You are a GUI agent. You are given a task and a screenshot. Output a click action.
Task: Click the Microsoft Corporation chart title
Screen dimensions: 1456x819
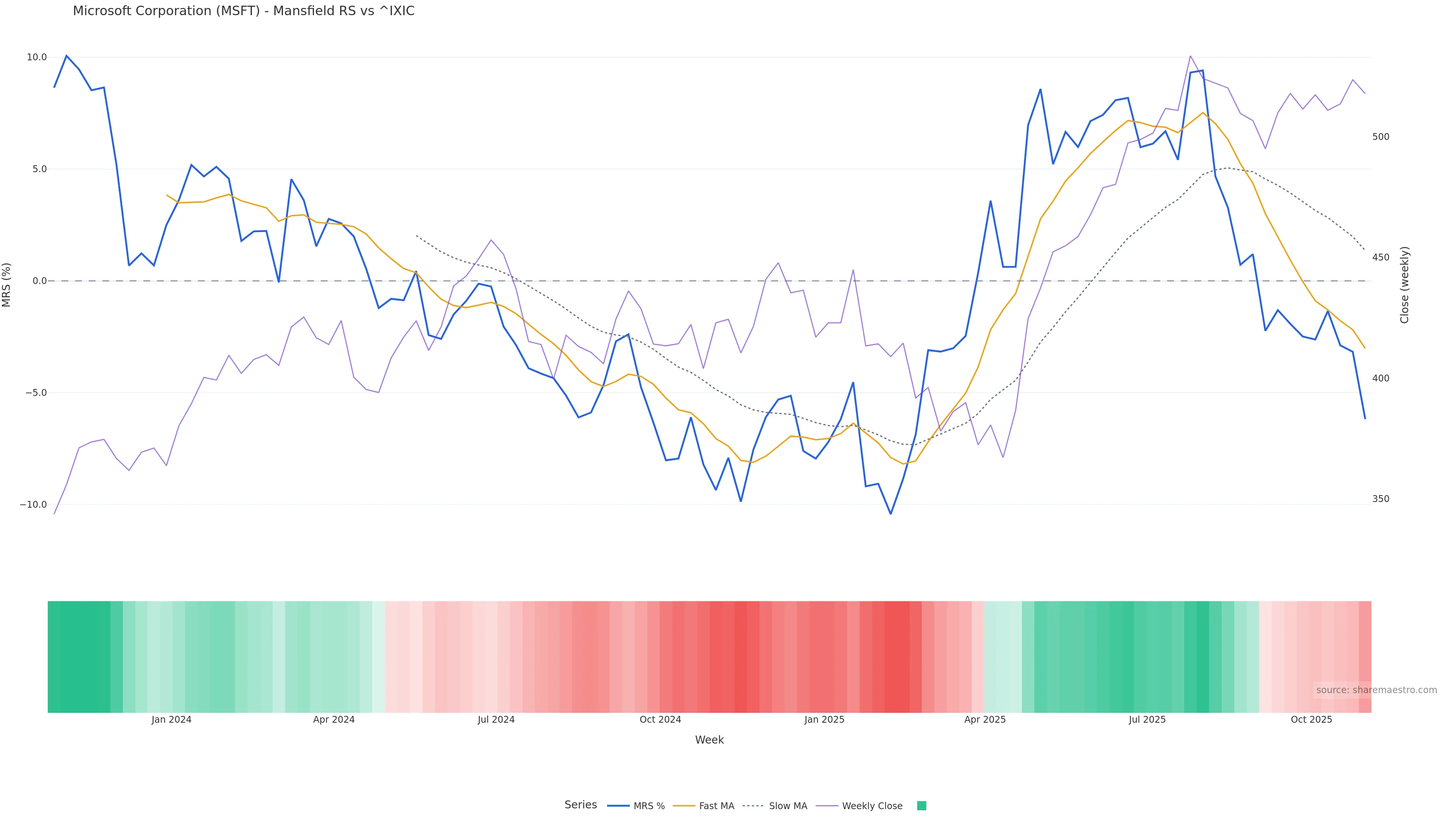tap(243, 11)
